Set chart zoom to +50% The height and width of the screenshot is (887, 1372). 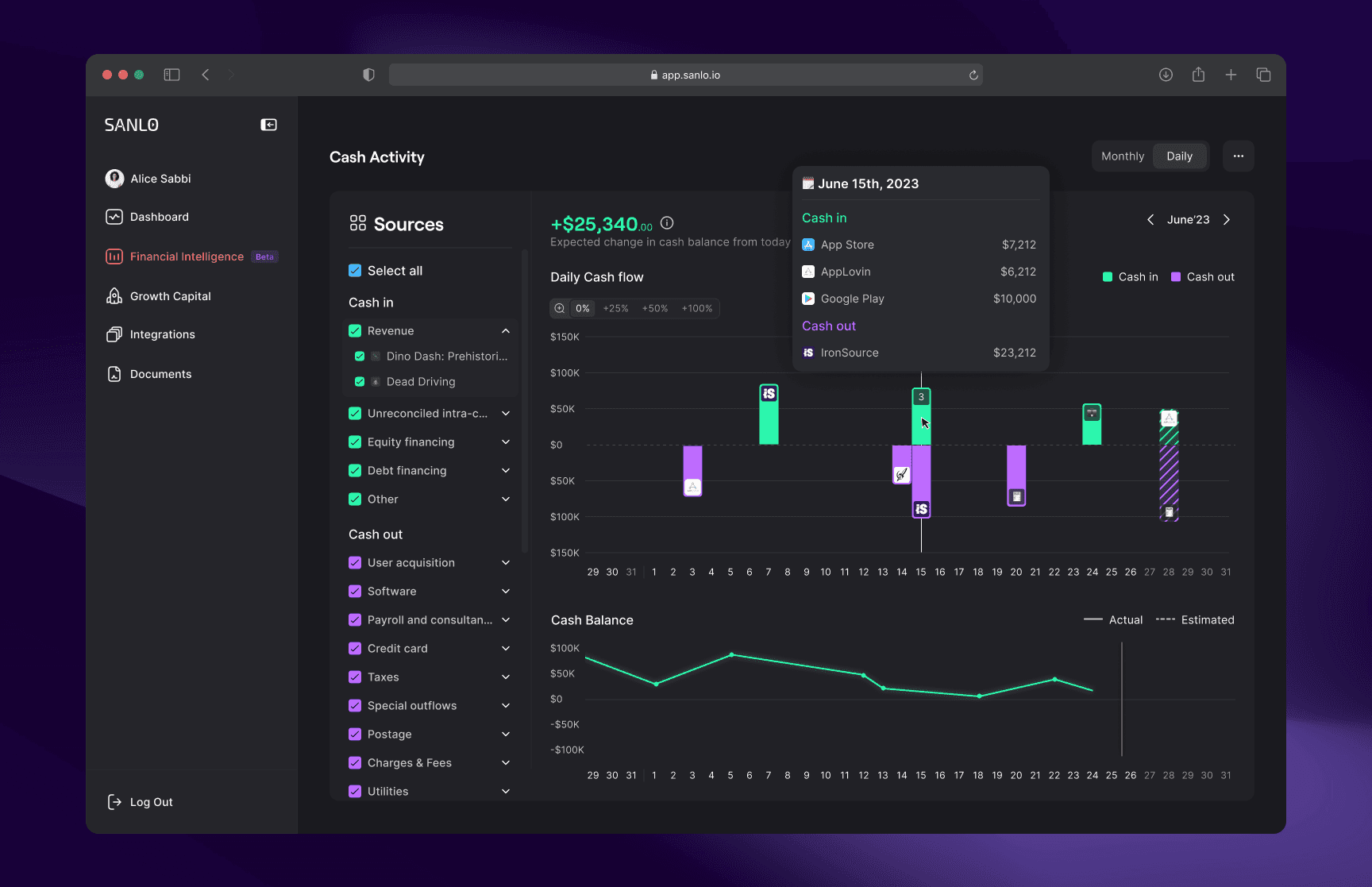pyautogui.click(x=655, y=308)
